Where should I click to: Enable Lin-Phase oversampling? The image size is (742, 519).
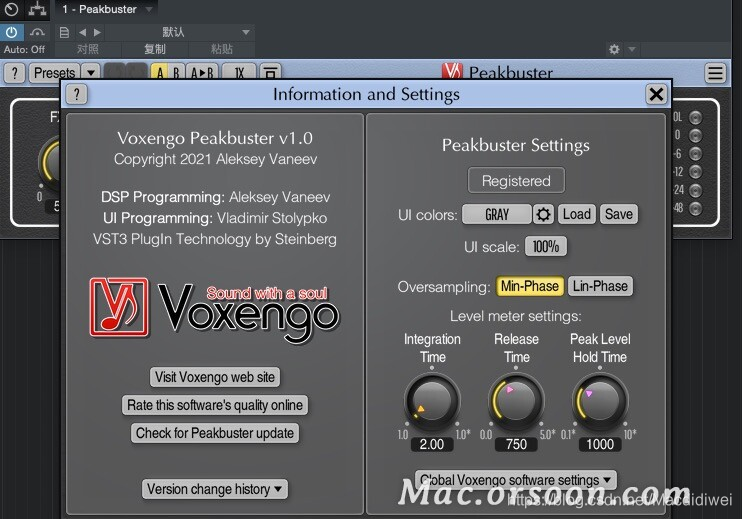(600, 286)
